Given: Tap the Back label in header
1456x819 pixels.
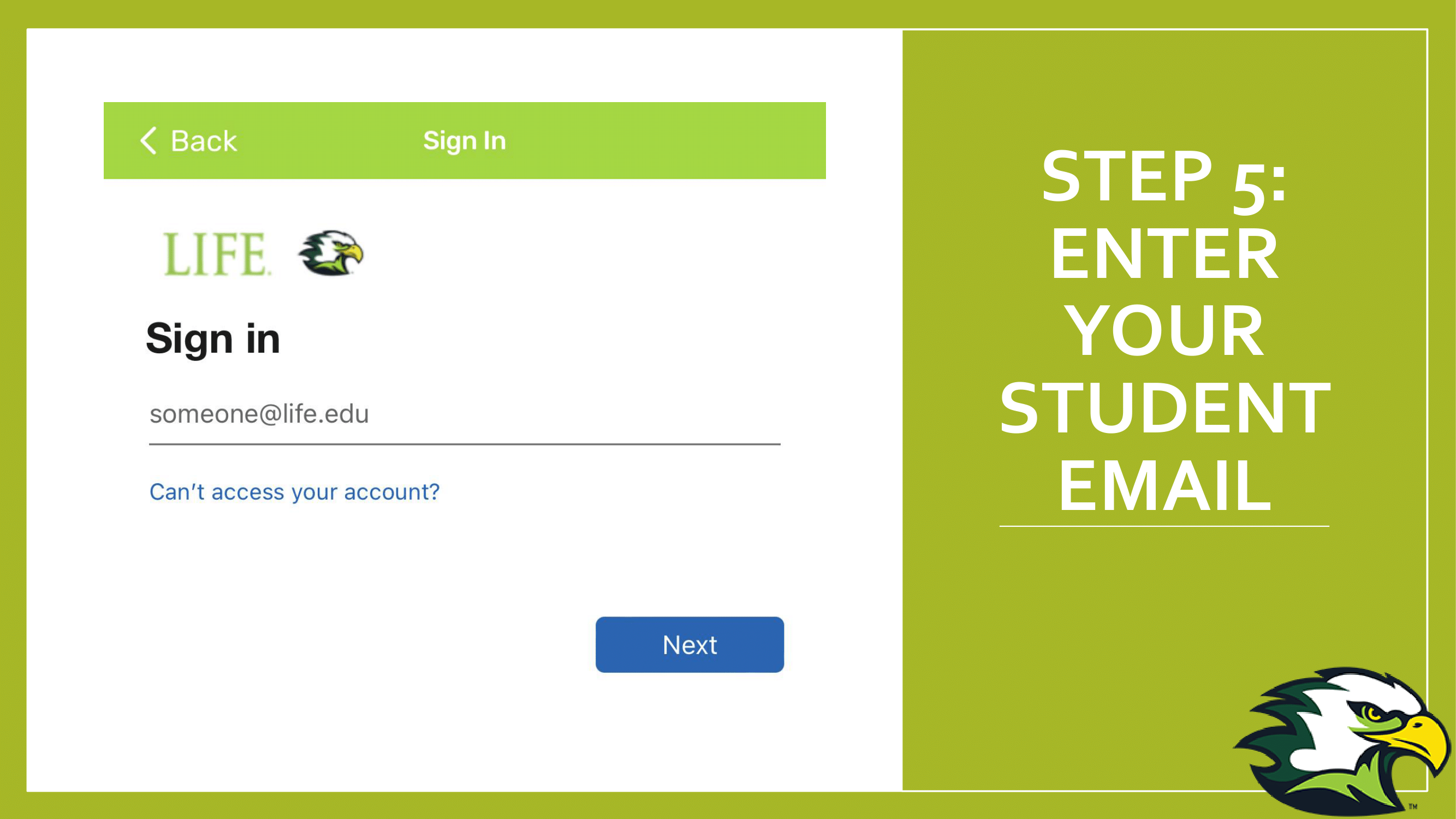Looking at the screenshot, I should coord(204,141).
